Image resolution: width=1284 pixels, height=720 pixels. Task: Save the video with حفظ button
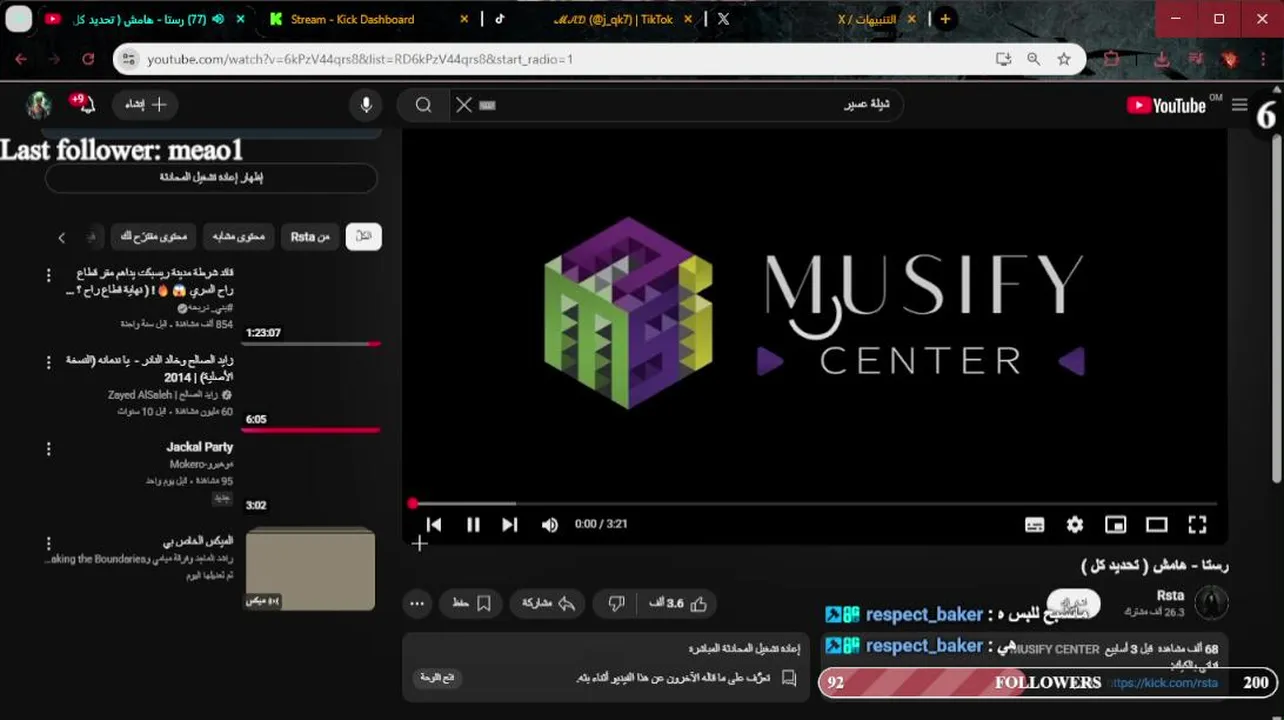tap(471, 604)
